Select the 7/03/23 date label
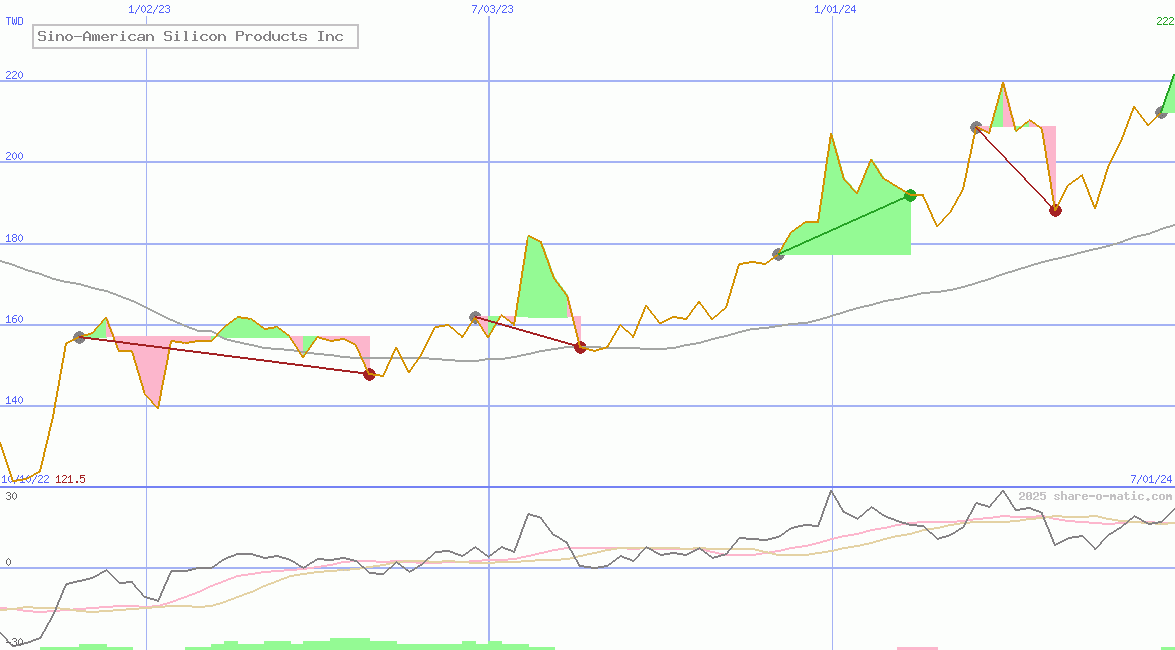The height and width of the screenshot is (650, 1175). tap(492, 9)
